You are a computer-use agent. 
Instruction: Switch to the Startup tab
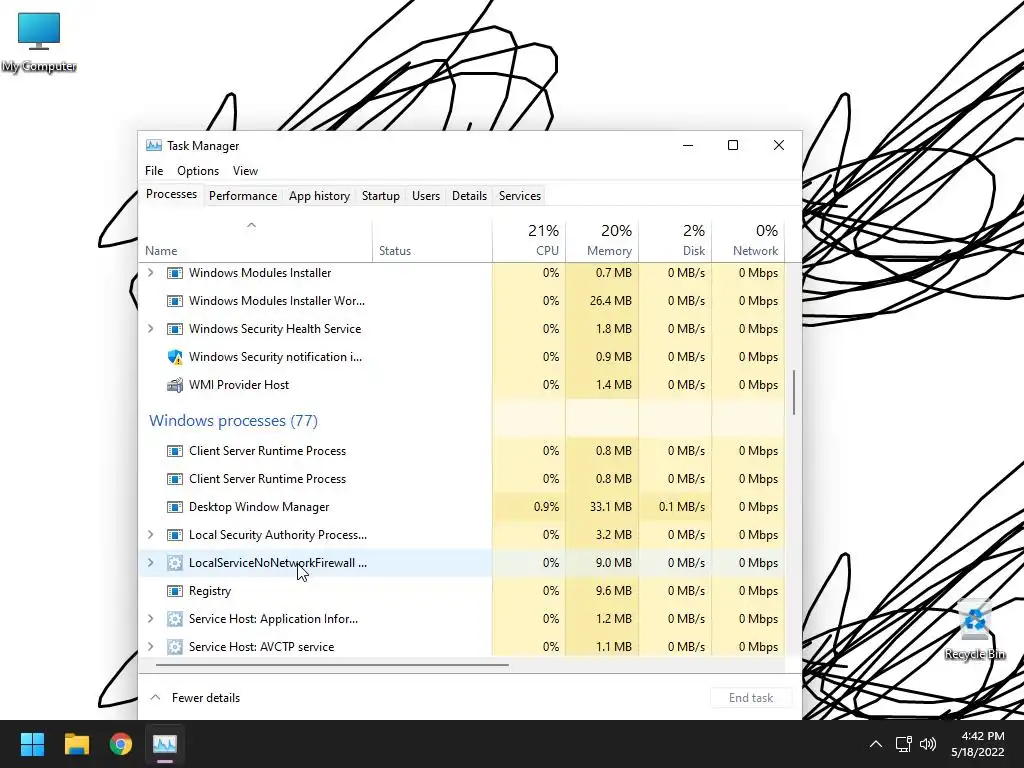click(381, 196)
